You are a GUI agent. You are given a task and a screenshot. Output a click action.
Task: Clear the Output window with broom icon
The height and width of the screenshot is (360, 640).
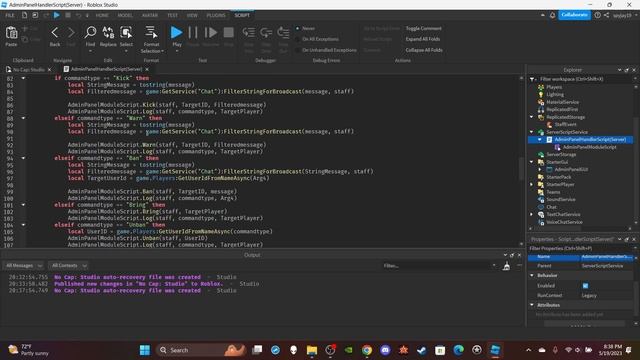tap(506, 266)
